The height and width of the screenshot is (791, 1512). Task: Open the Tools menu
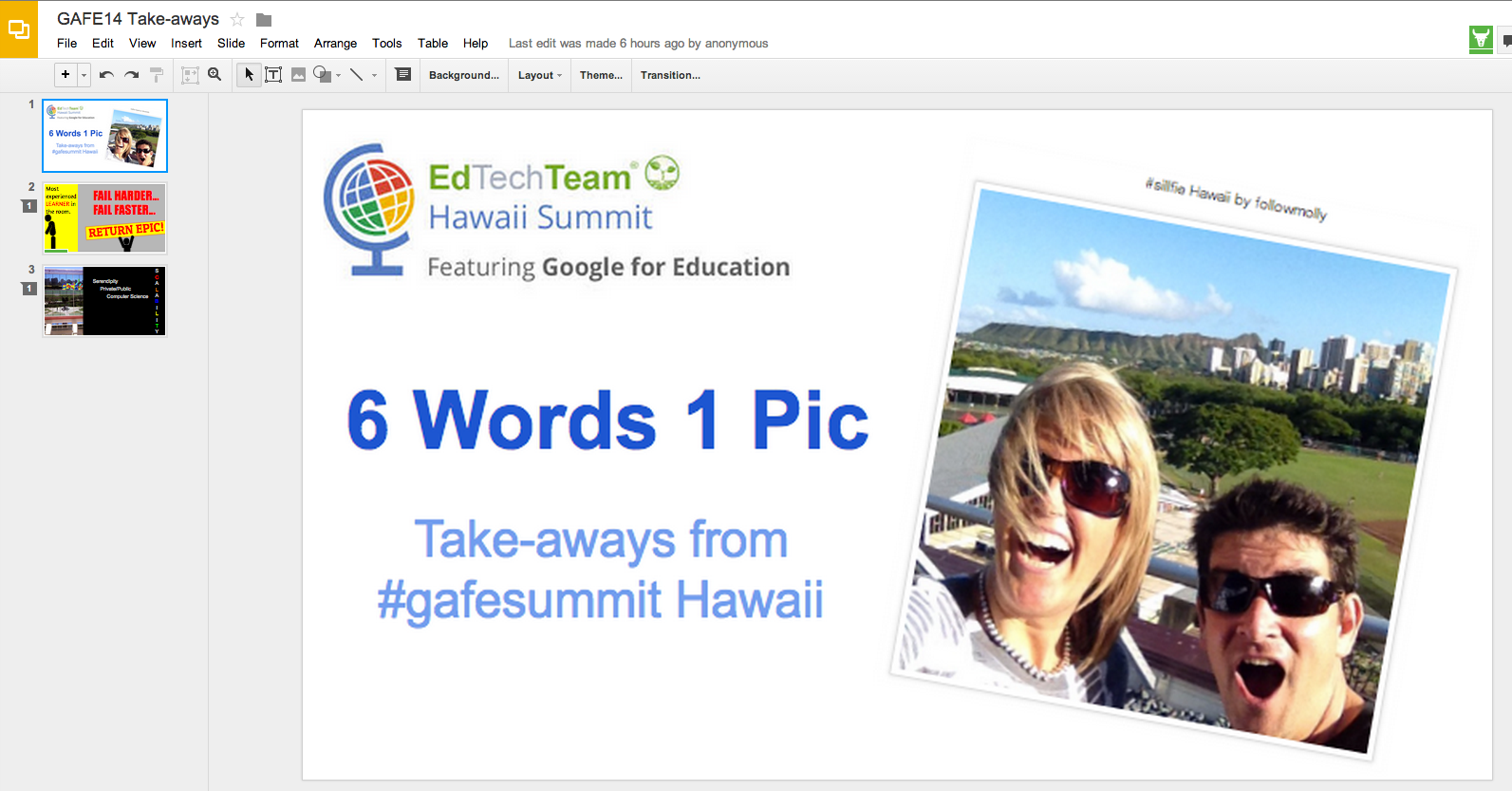click(386, 43)
